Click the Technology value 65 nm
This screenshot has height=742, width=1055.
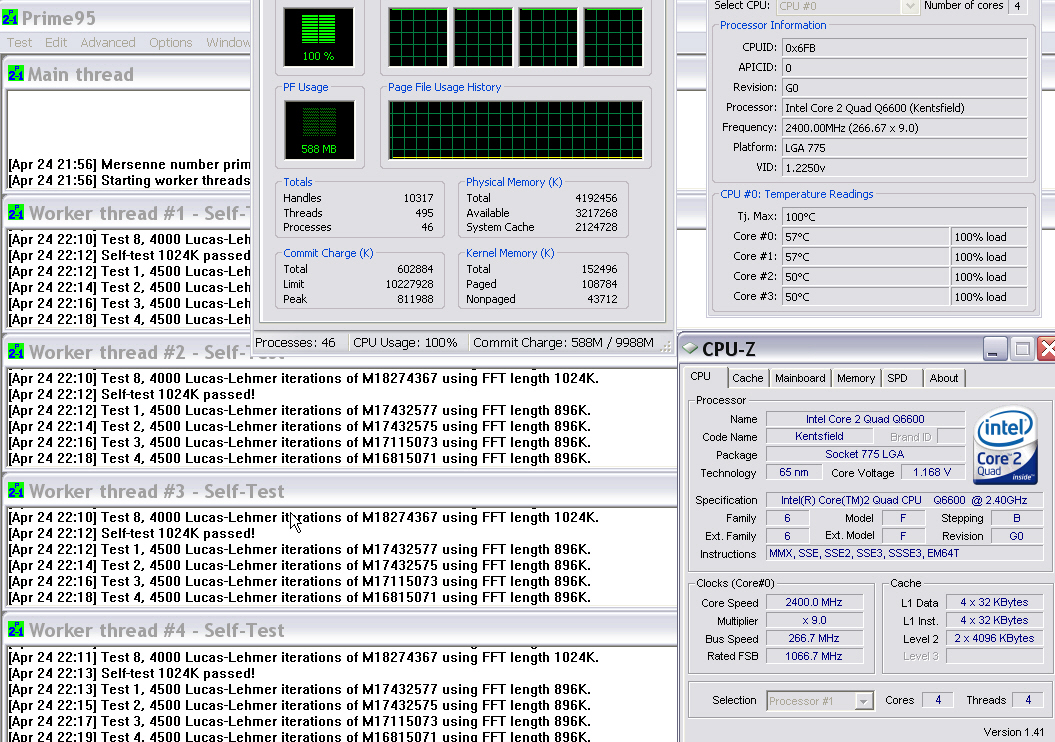[793, 472]
